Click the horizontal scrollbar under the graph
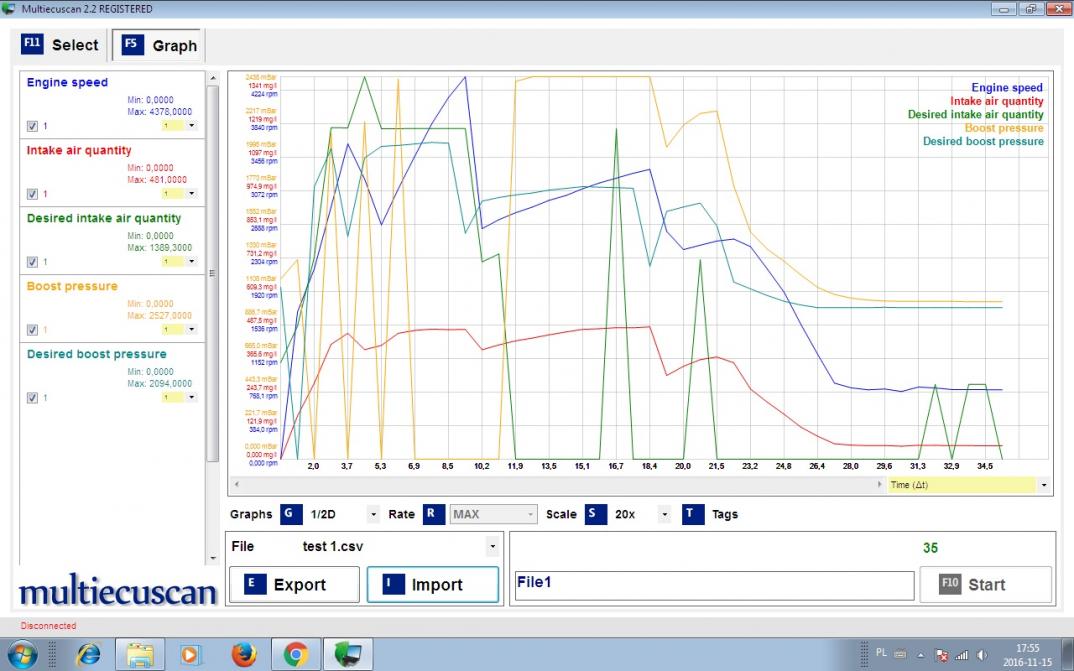Image resolution: width=1074 pixels, height=671 pixels. pyautogui.click(x=555, y=485)
